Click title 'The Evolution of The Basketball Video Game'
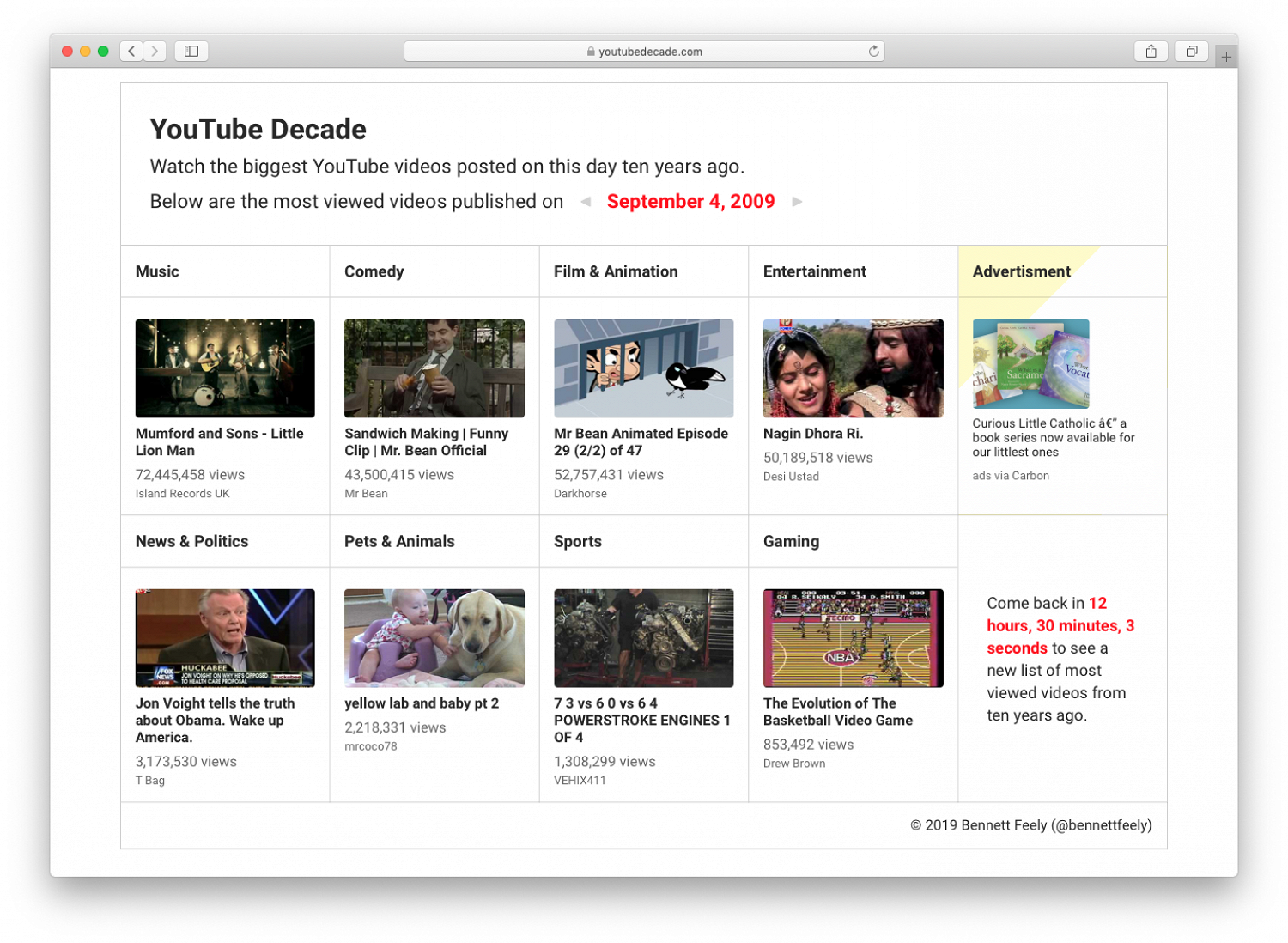This screenshot has height=943, width=1288. (838, 712)
